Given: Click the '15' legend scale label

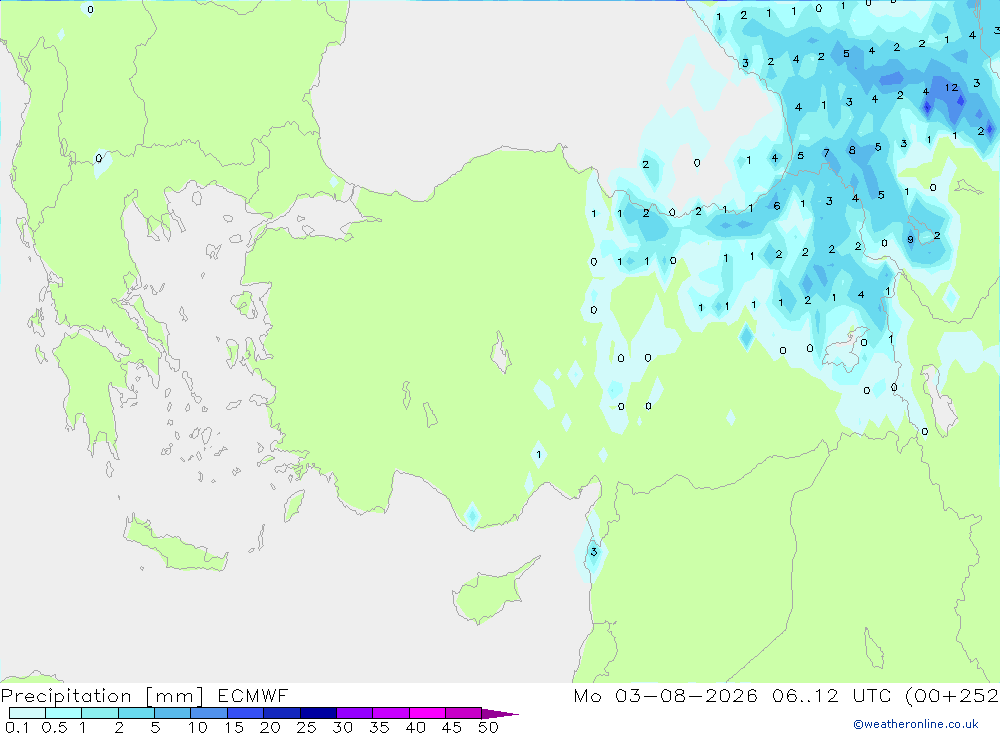Looking at the screenshot, I should click(x=234, y=727).
